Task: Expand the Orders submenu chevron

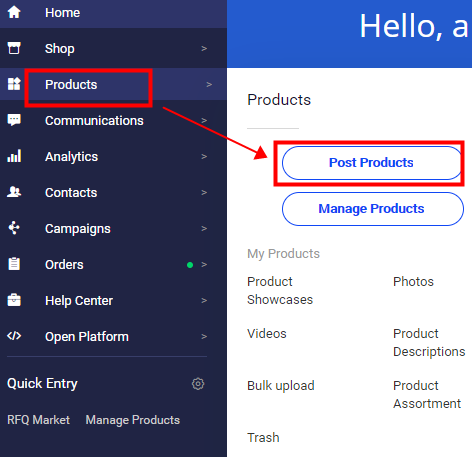Action: click(204, 264)
